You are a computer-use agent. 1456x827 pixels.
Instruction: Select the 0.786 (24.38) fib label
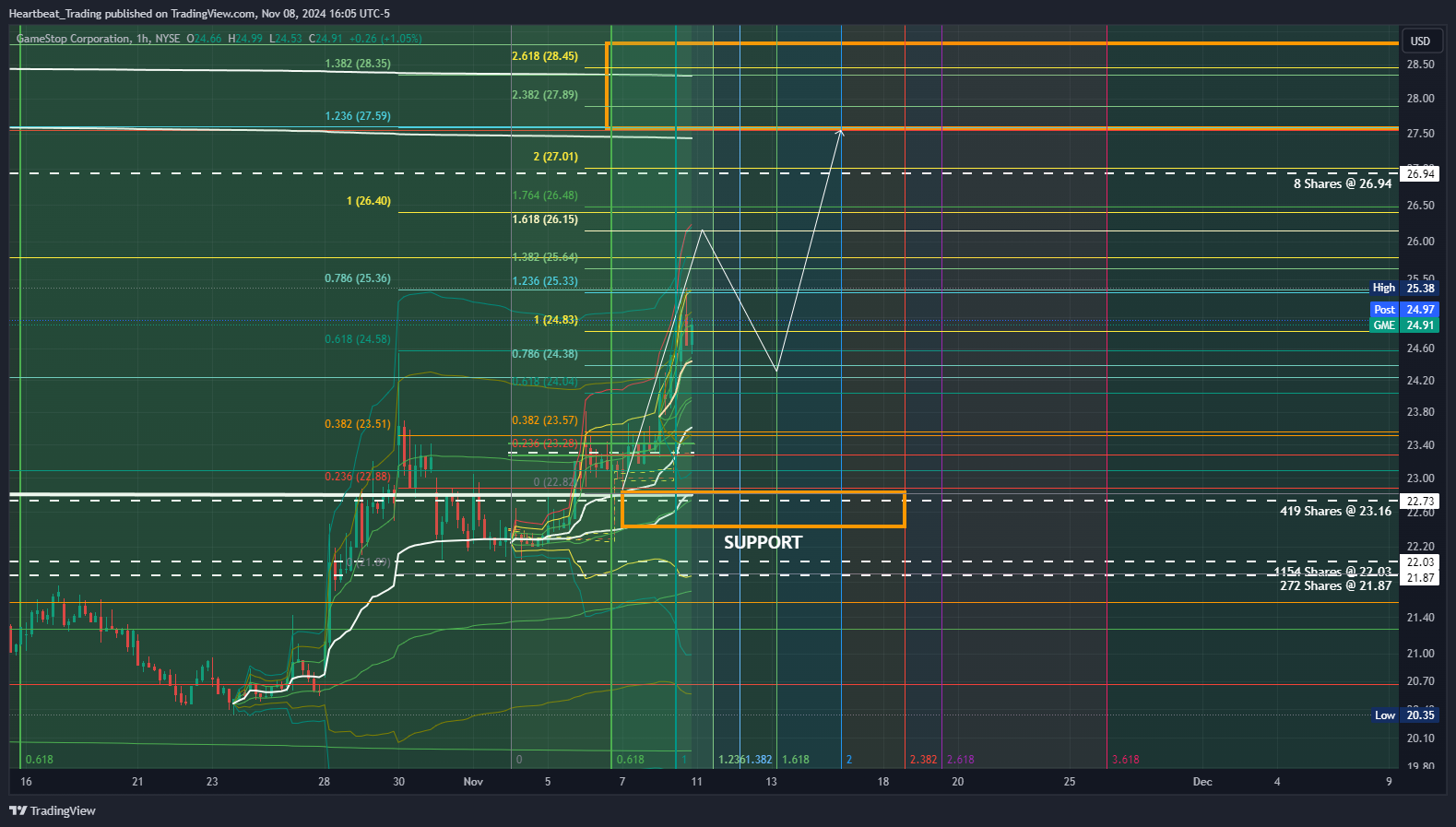(545, 354)
